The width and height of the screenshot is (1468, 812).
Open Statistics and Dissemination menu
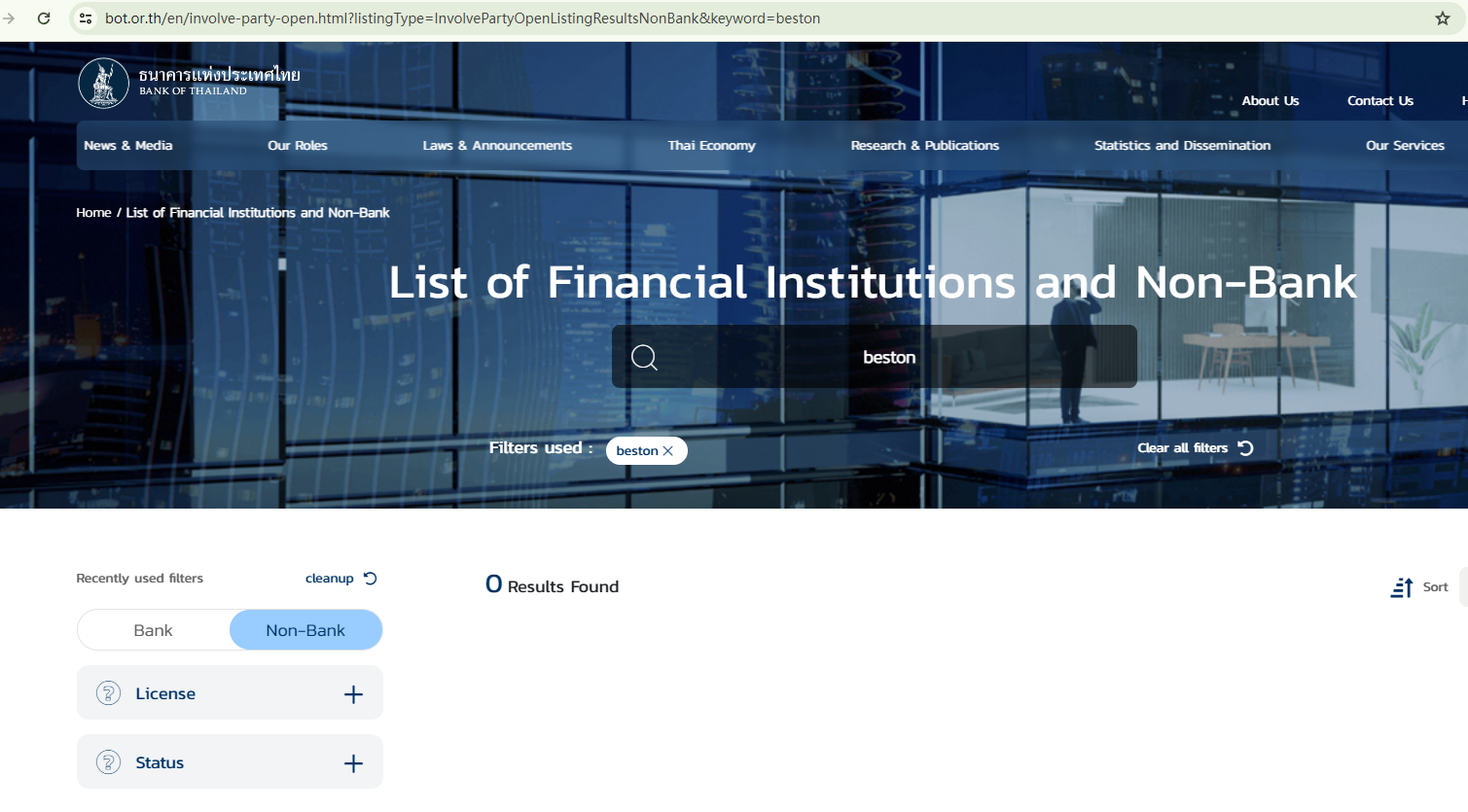[x=1182, y=146]
